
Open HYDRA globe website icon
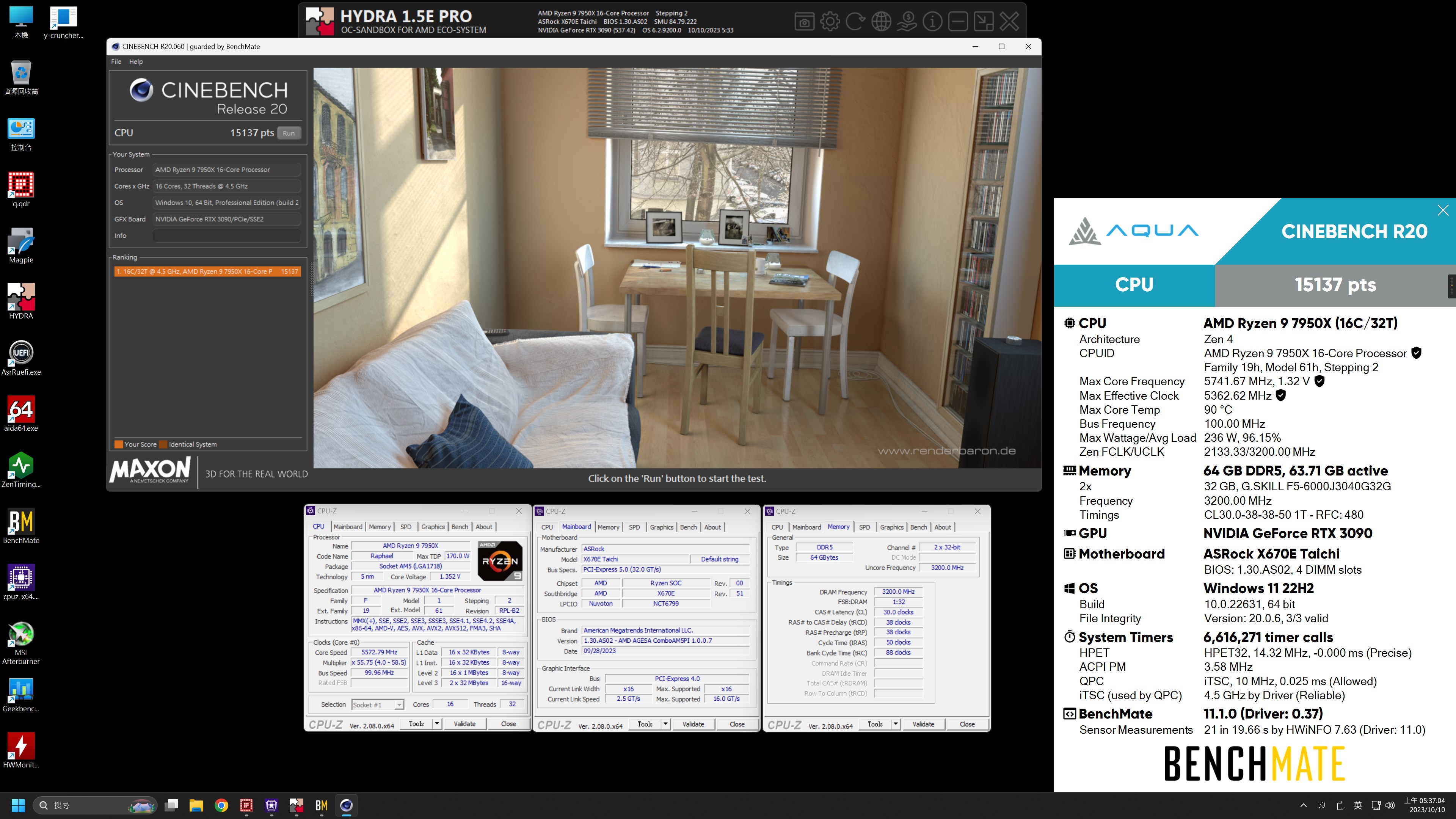(x=881, y=22)
